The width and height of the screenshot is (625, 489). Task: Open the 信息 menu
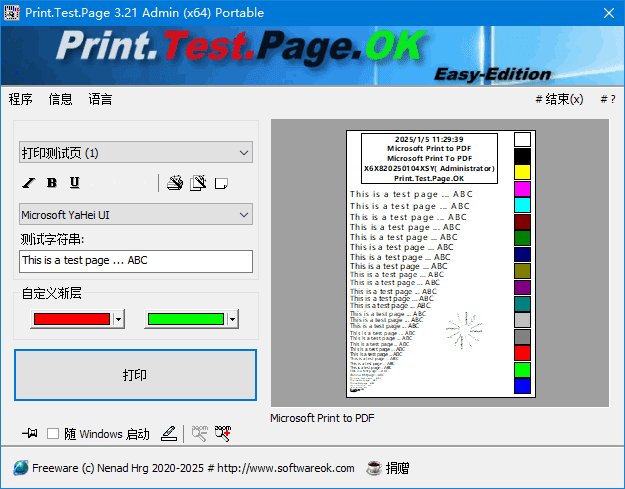(x=60, y=99)
